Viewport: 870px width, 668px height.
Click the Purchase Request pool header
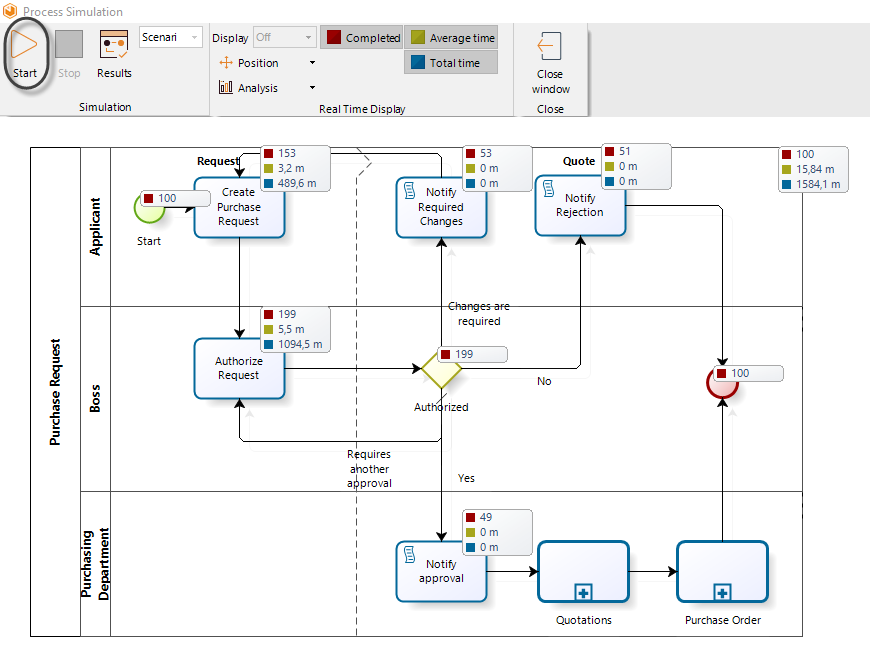pyautogui.click(x=55, y=392)
